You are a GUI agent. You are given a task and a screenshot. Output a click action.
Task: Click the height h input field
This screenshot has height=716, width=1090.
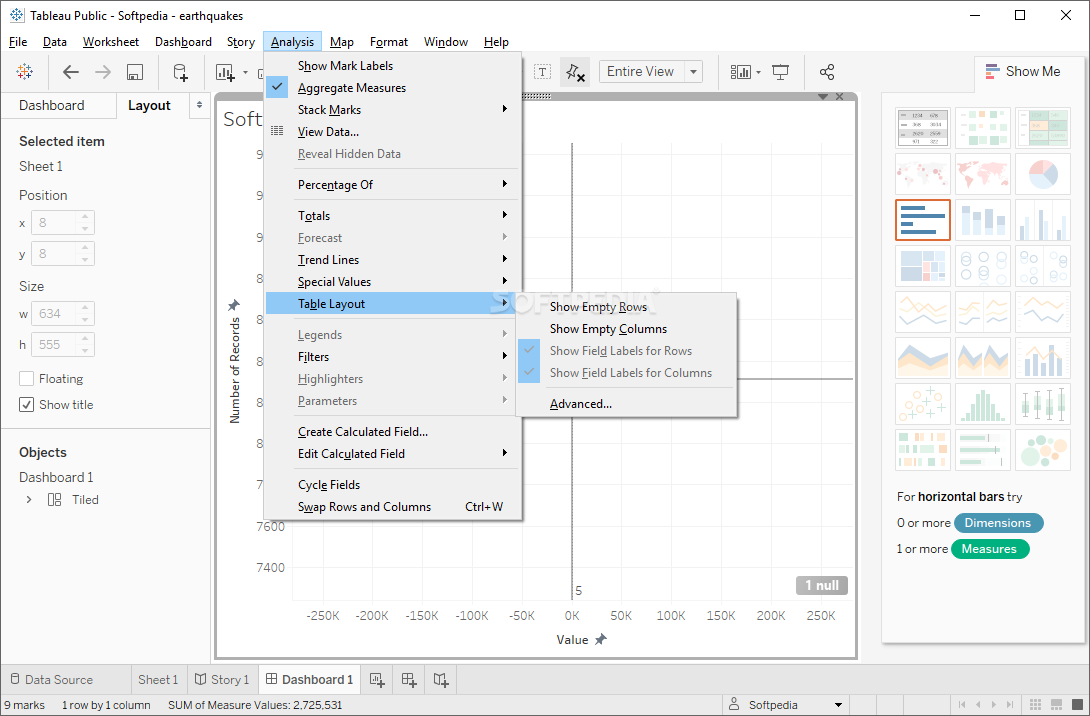(x=56, y=345)
